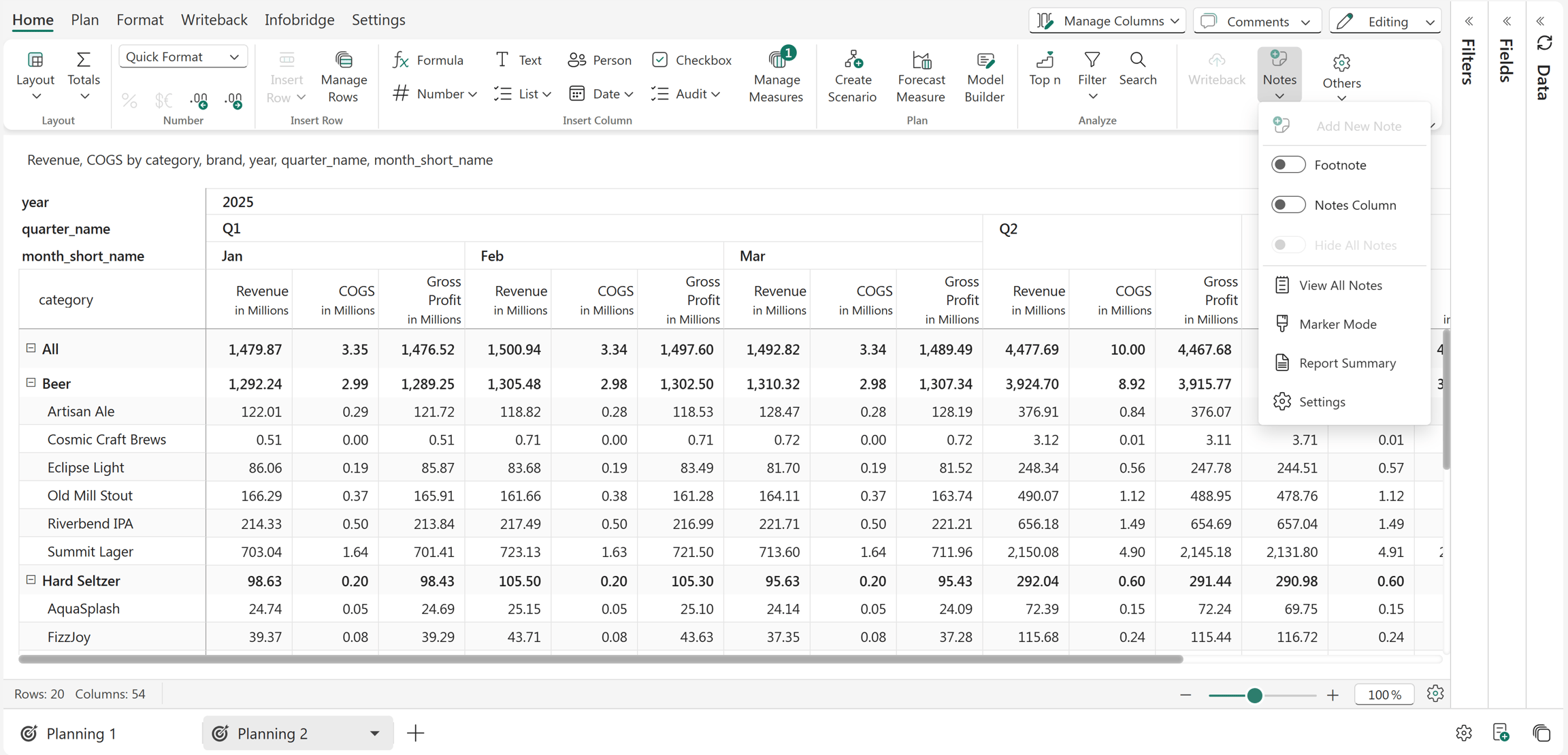Open Manage Measures with notification badge
This screenshot has height=755, width=1568.
click(x=776, y=77)
